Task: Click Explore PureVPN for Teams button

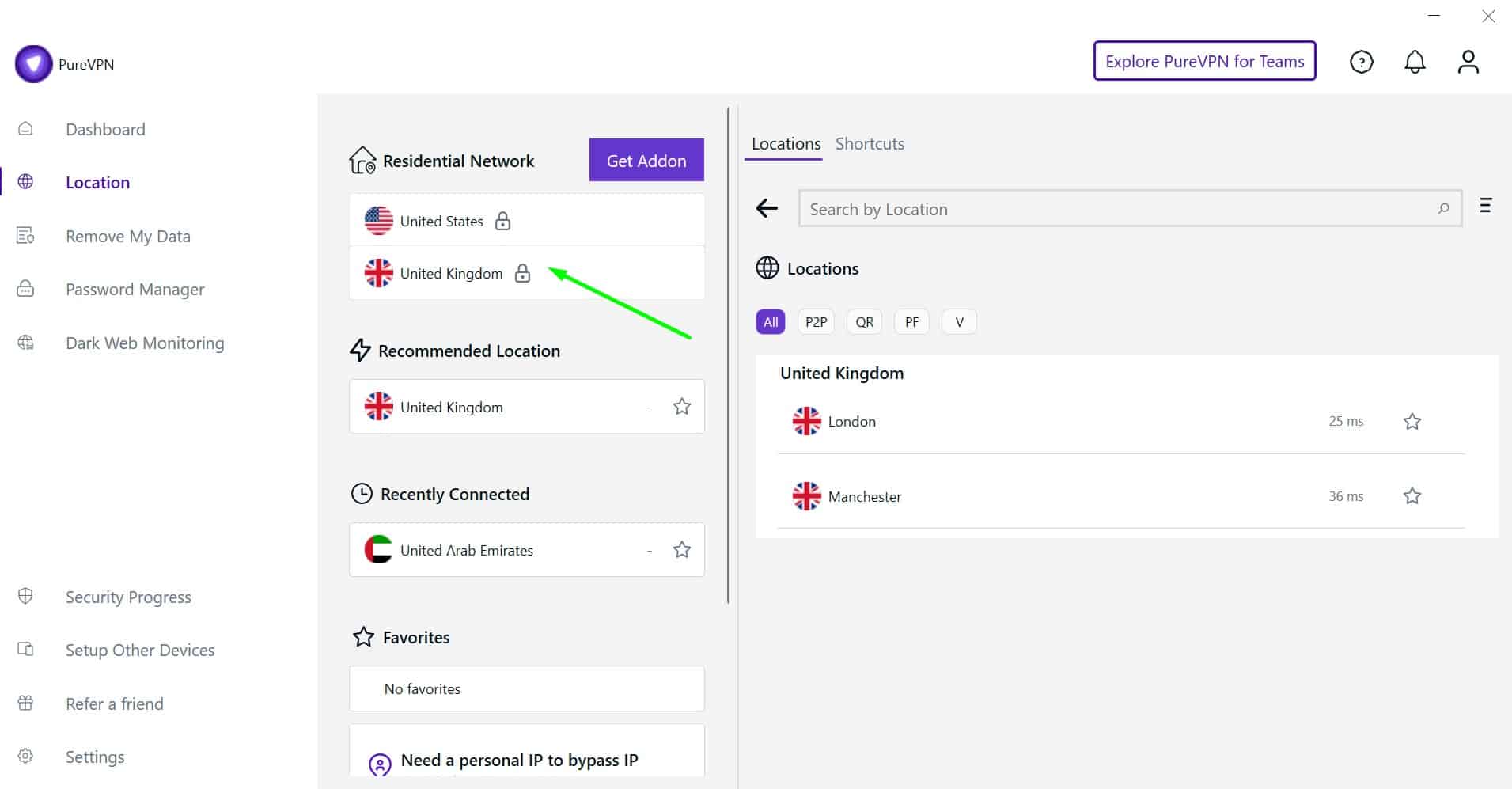Action: click(1204, 61)
